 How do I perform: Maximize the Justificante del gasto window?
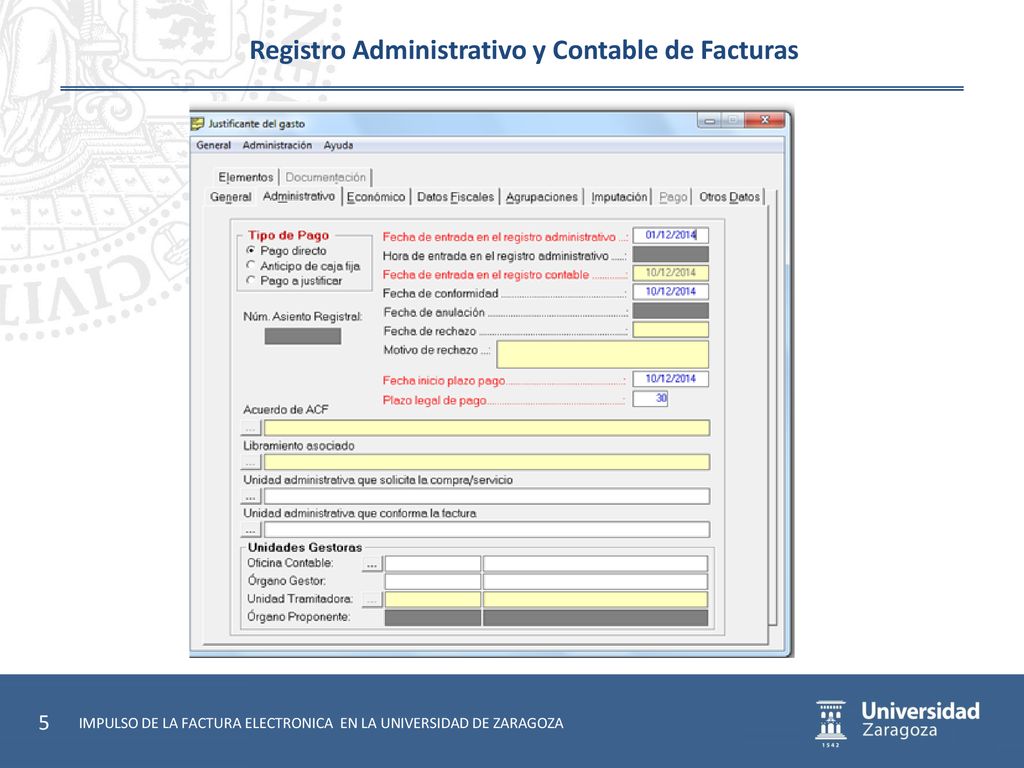tap(733, 121)
